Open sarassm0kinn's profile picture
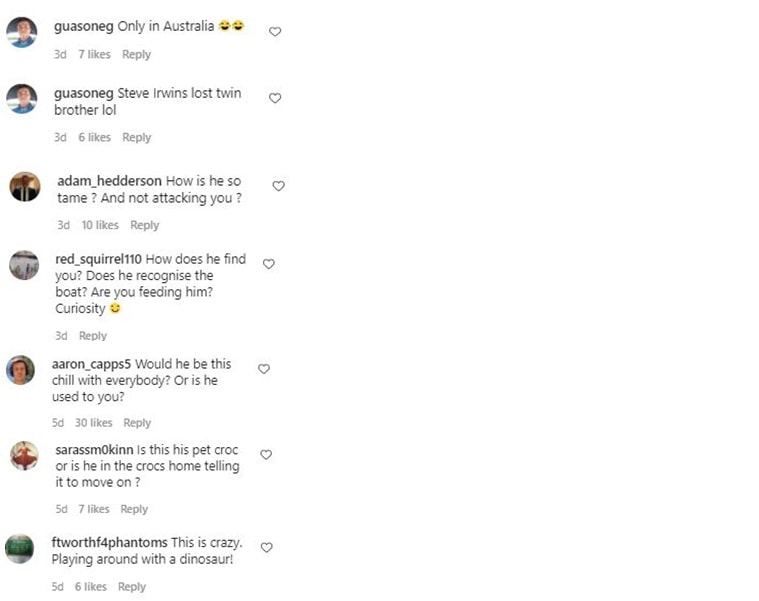Screen dimensions: 759x601 24,456
